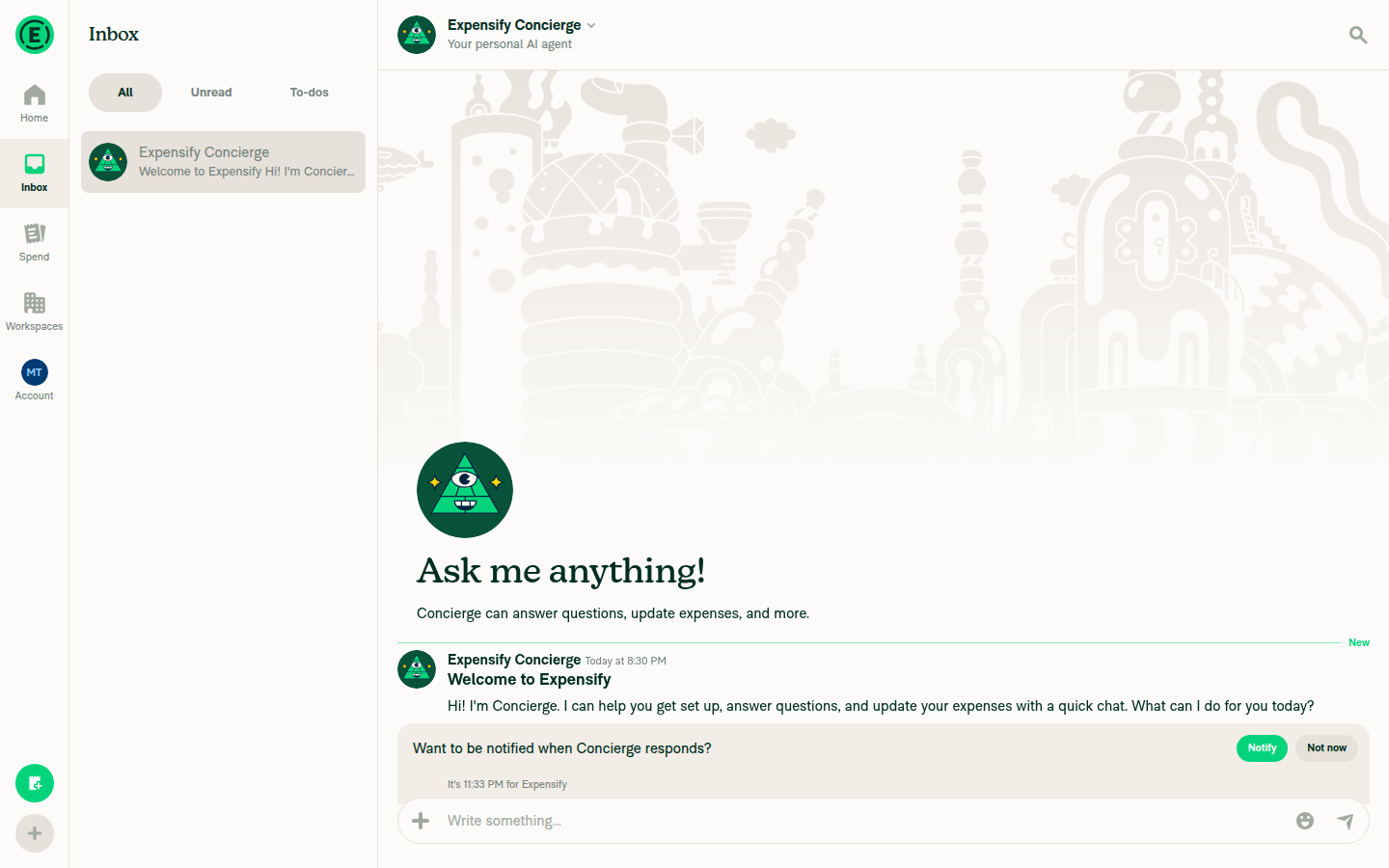This screenshot has height=868, width=1389.
Task: Click the Inbox panel title
Action: [114, 35]
